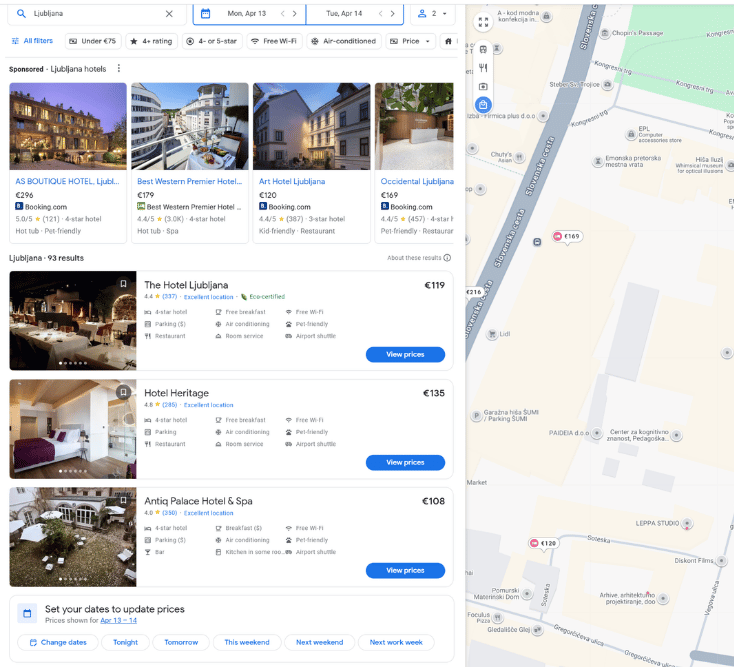Expand the map to fullscreen
734x667 pixels.
click(483, 21)
